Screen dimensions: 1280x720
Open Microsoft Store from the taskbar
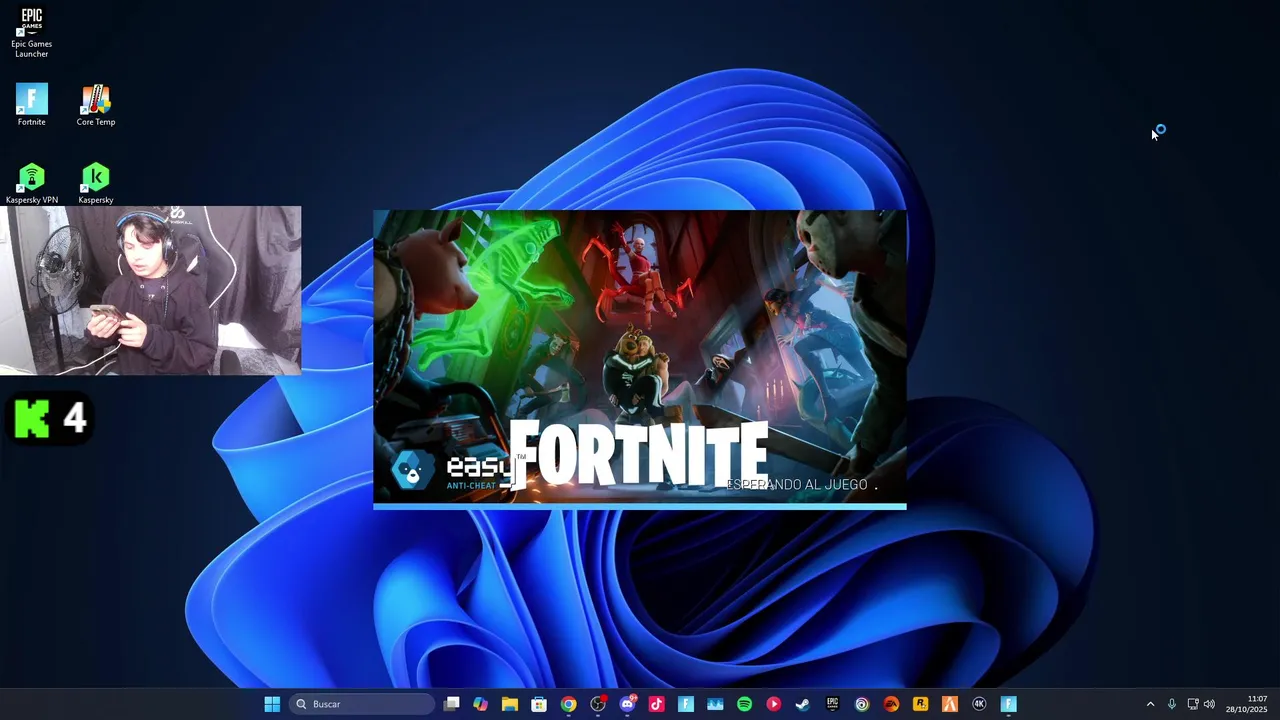[539, 704]
